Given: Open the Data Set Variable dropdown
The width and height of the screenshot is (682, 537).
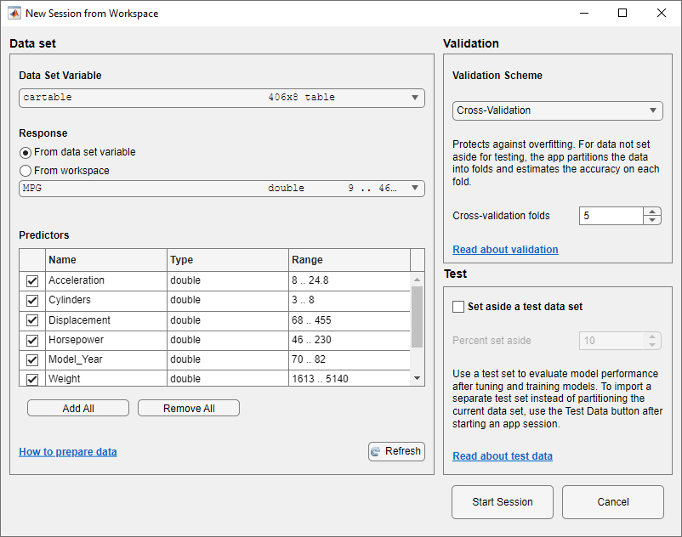Looking at the screenshot, I should 221,98.
